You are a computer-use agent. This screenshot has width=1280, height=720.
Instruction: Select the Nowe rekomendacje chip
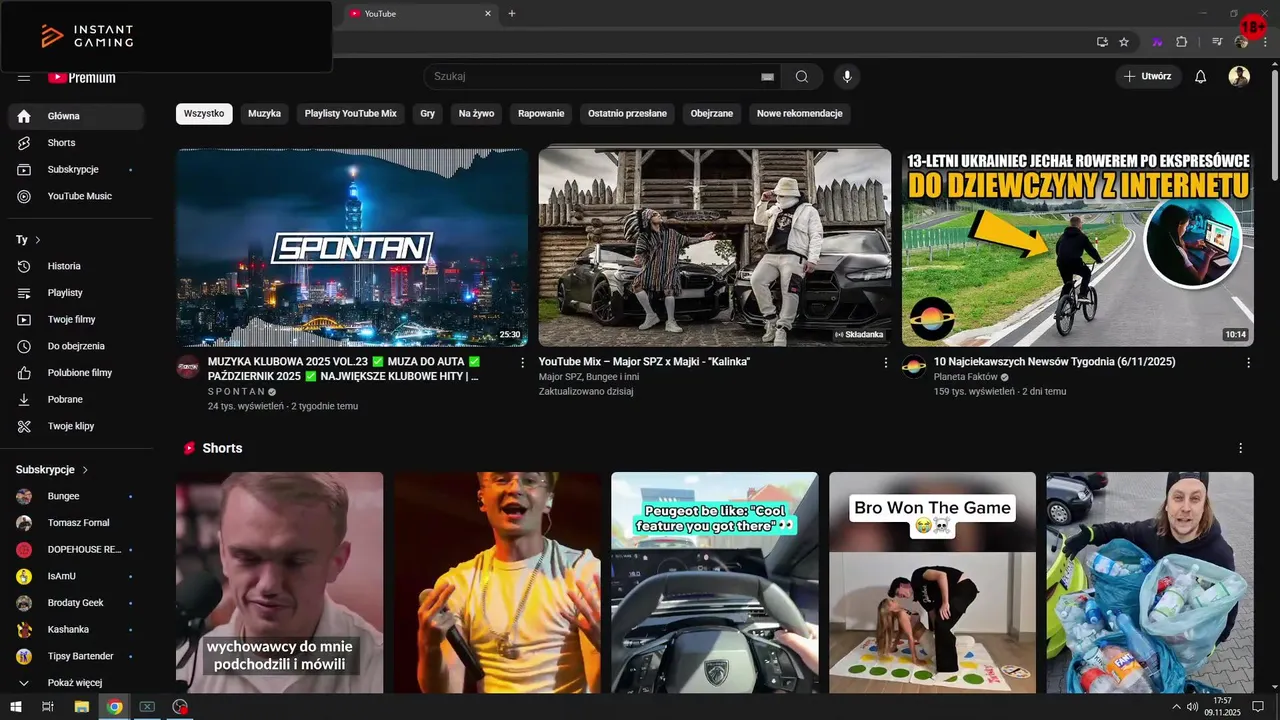click(800, 114)
